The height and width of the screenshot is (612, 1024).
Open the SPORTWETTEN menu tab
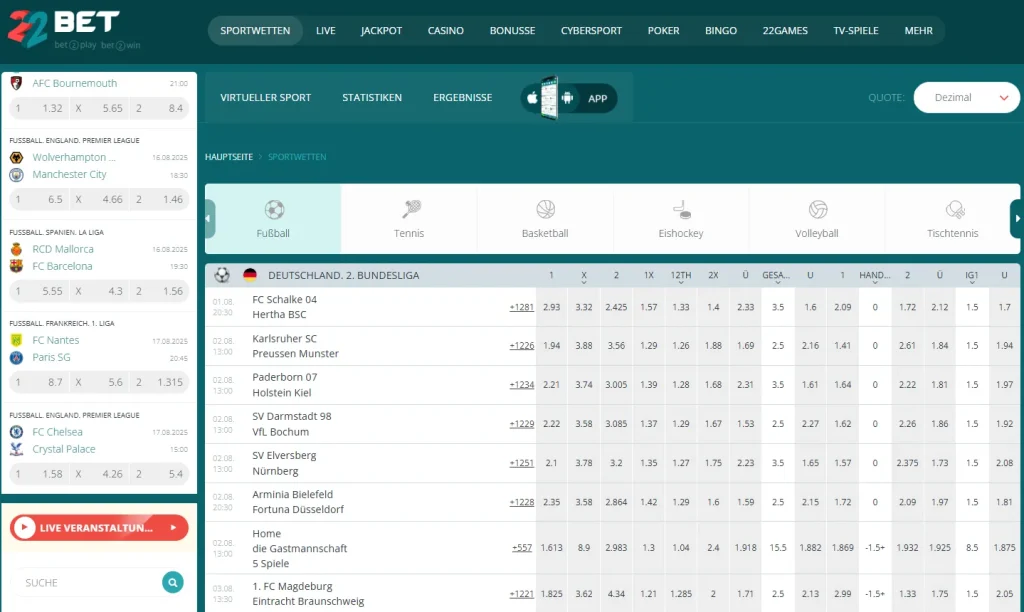[255, 31]
